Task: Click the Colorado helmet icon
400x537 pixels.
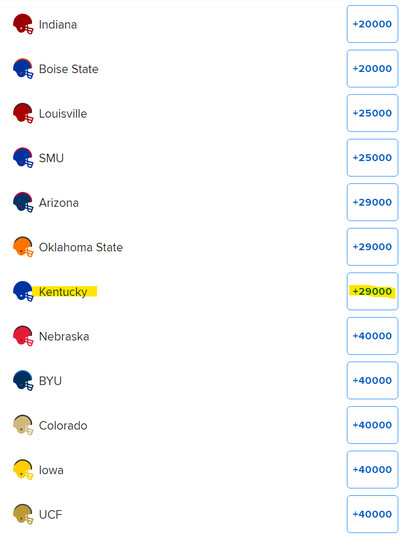Action: 23,425
